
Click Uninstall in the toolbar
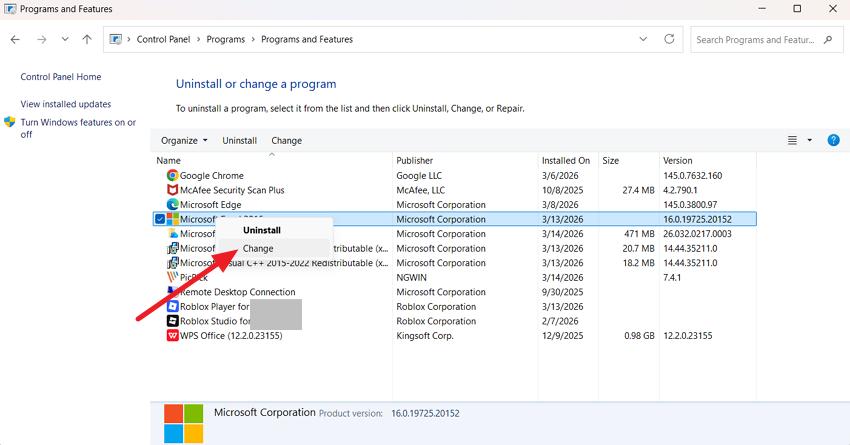[x=239, y=140]
